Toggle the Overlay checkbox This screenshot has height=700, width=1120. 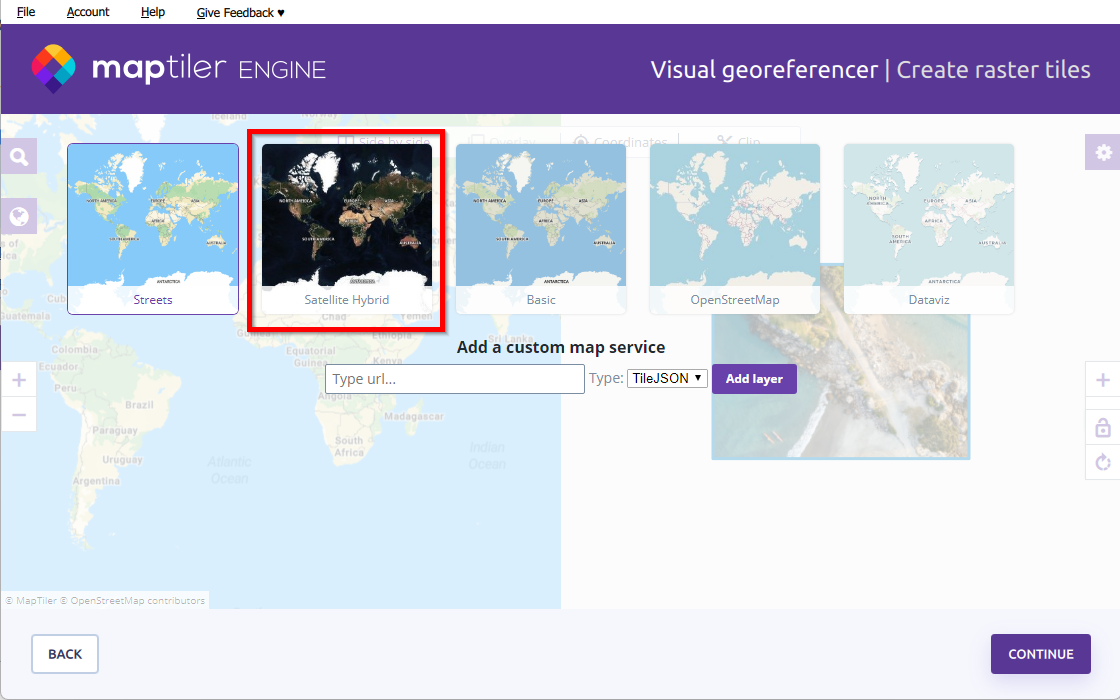point(478,142)
